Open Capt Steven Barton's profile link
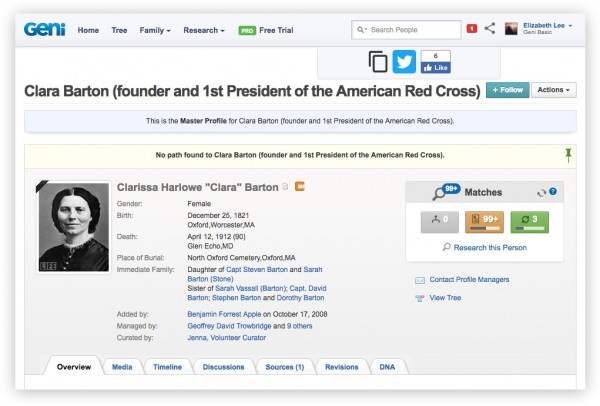Image resolution: width=600 pixels, height=406 pixels. [257, 269]
